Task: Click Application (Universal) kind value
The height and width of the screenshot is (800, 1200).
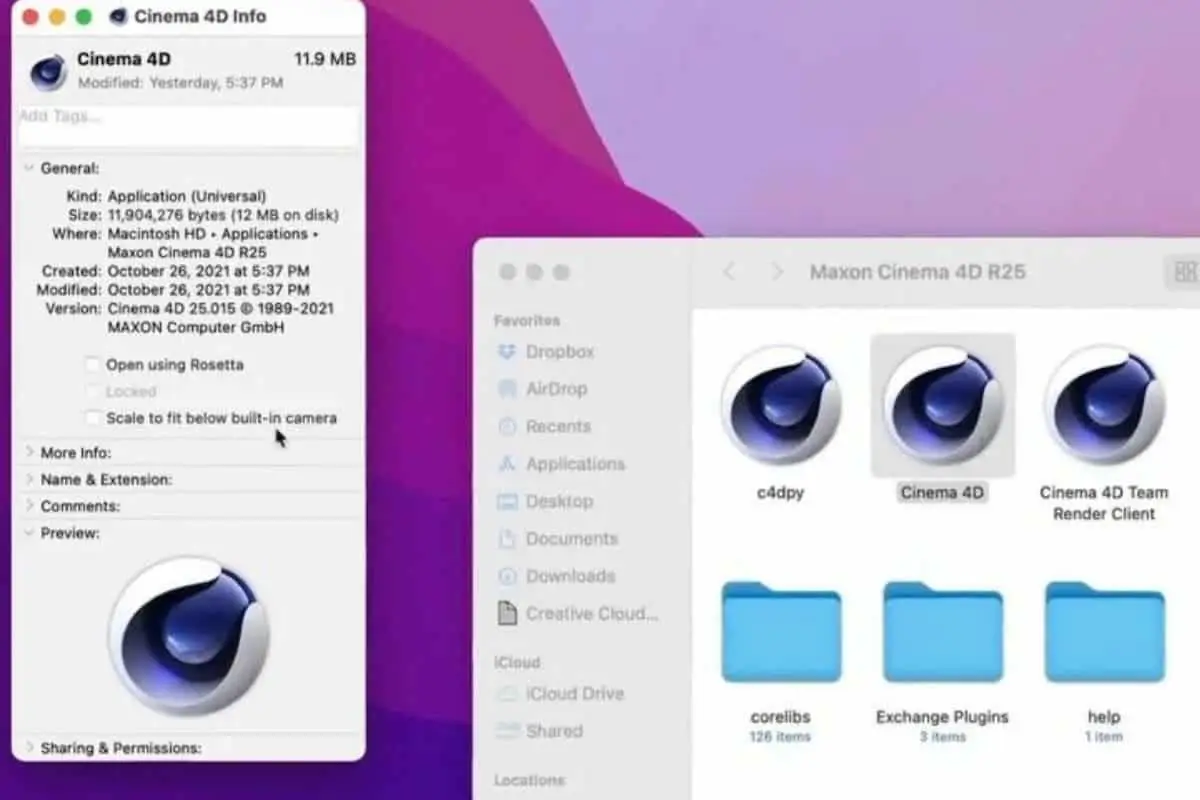Action: coord(187,196)
